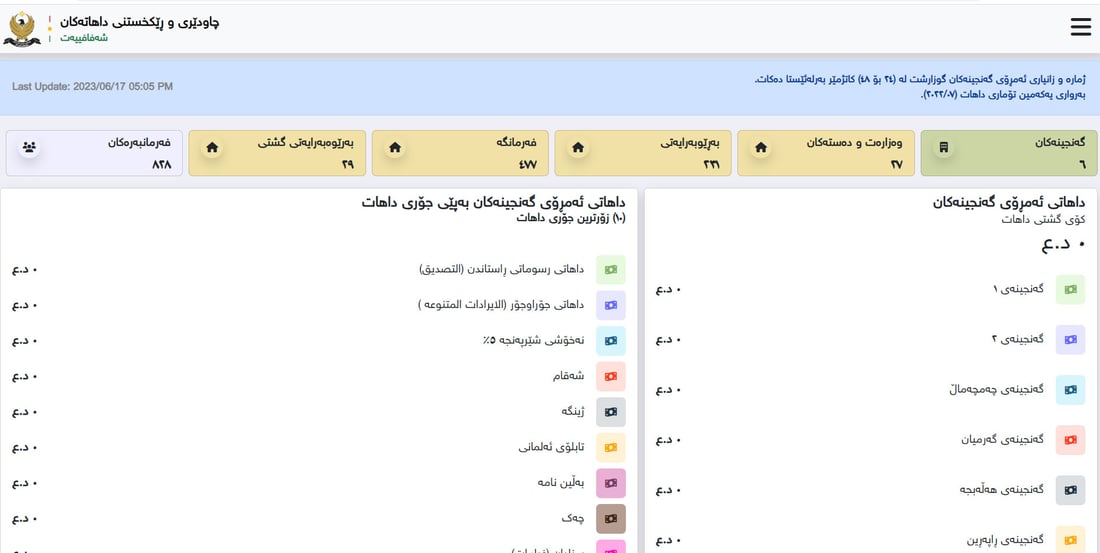The height and width of the screenshot is (553, 1100).
Task: Click the شەفافیەت subtitle
Action: pos(83,38)
